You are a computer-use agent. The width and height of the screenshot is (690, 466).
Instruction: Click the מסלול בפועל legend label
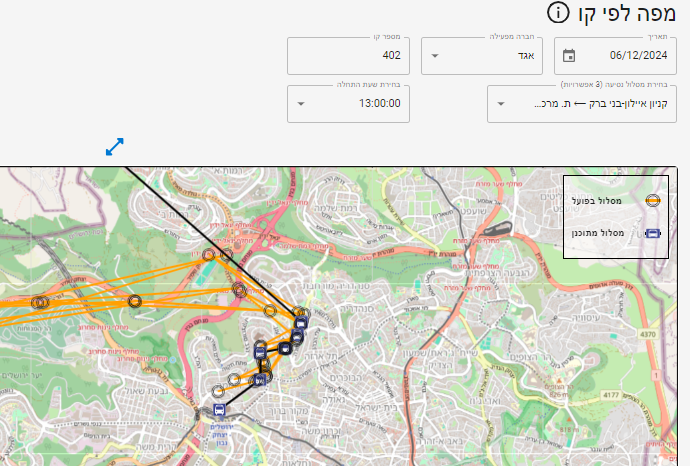(x=596, y=201)
